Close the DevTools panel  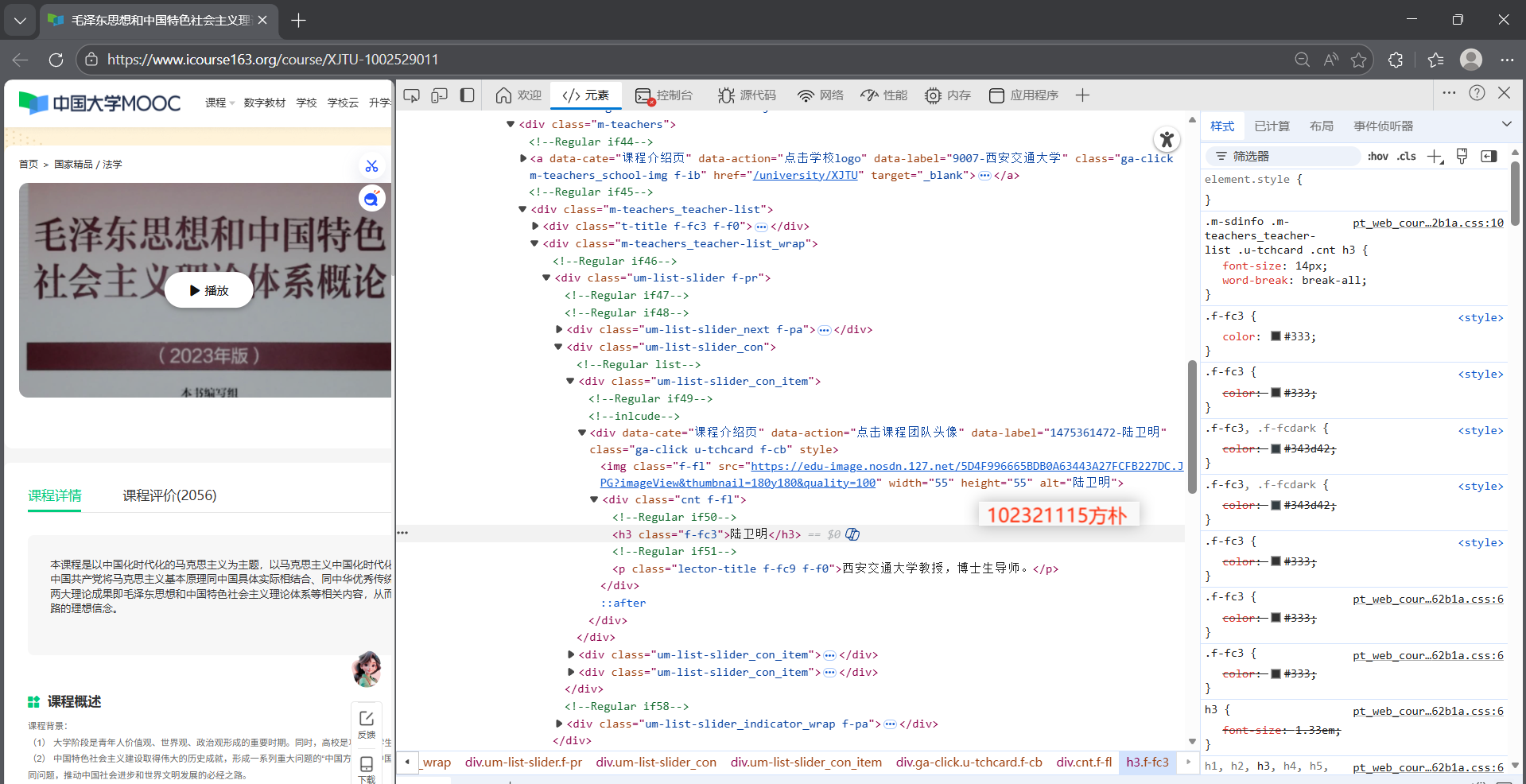point(1504,93)
